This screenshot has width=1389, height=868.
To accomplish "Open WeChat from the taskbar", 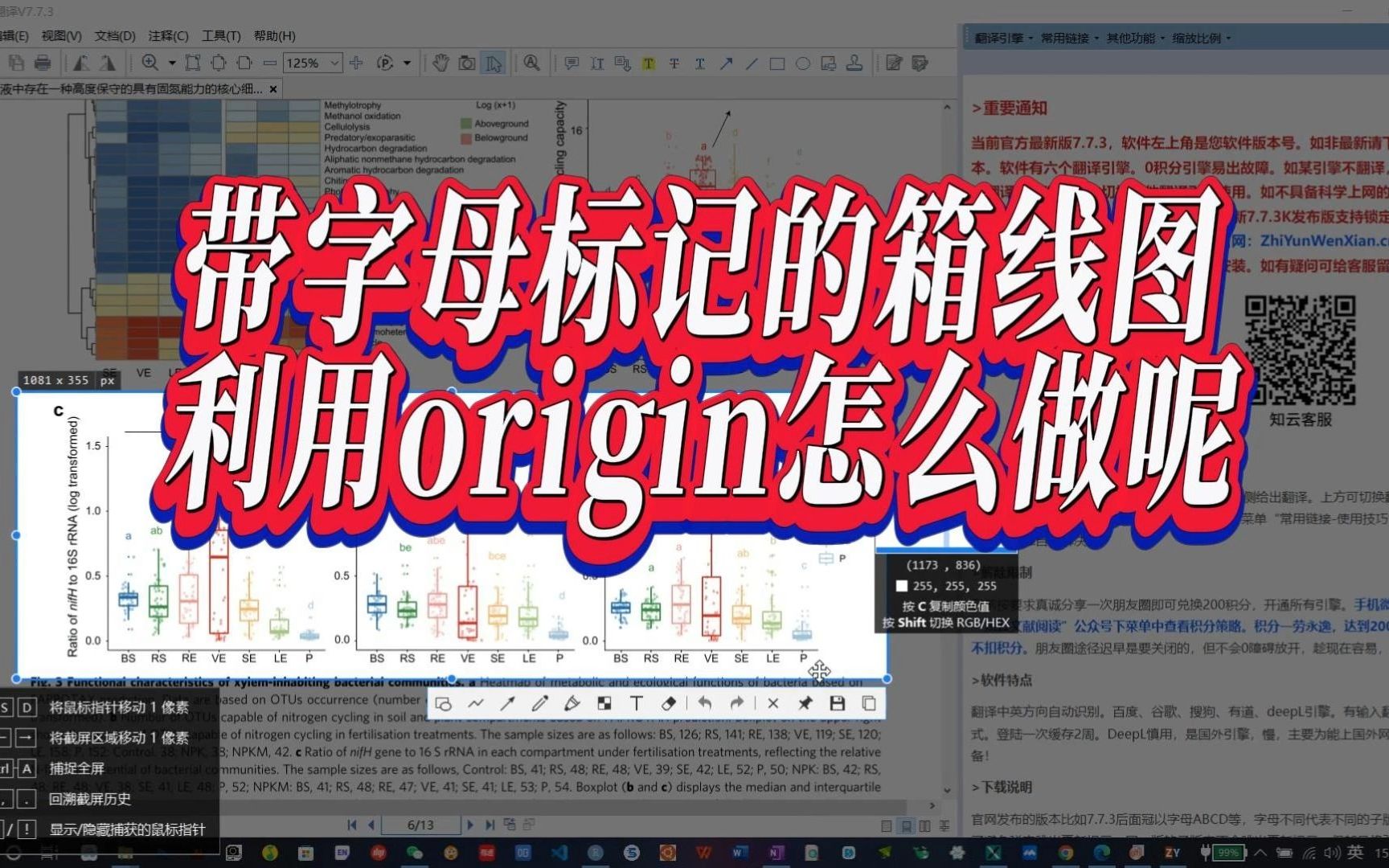I will click(x=415, y=853).
